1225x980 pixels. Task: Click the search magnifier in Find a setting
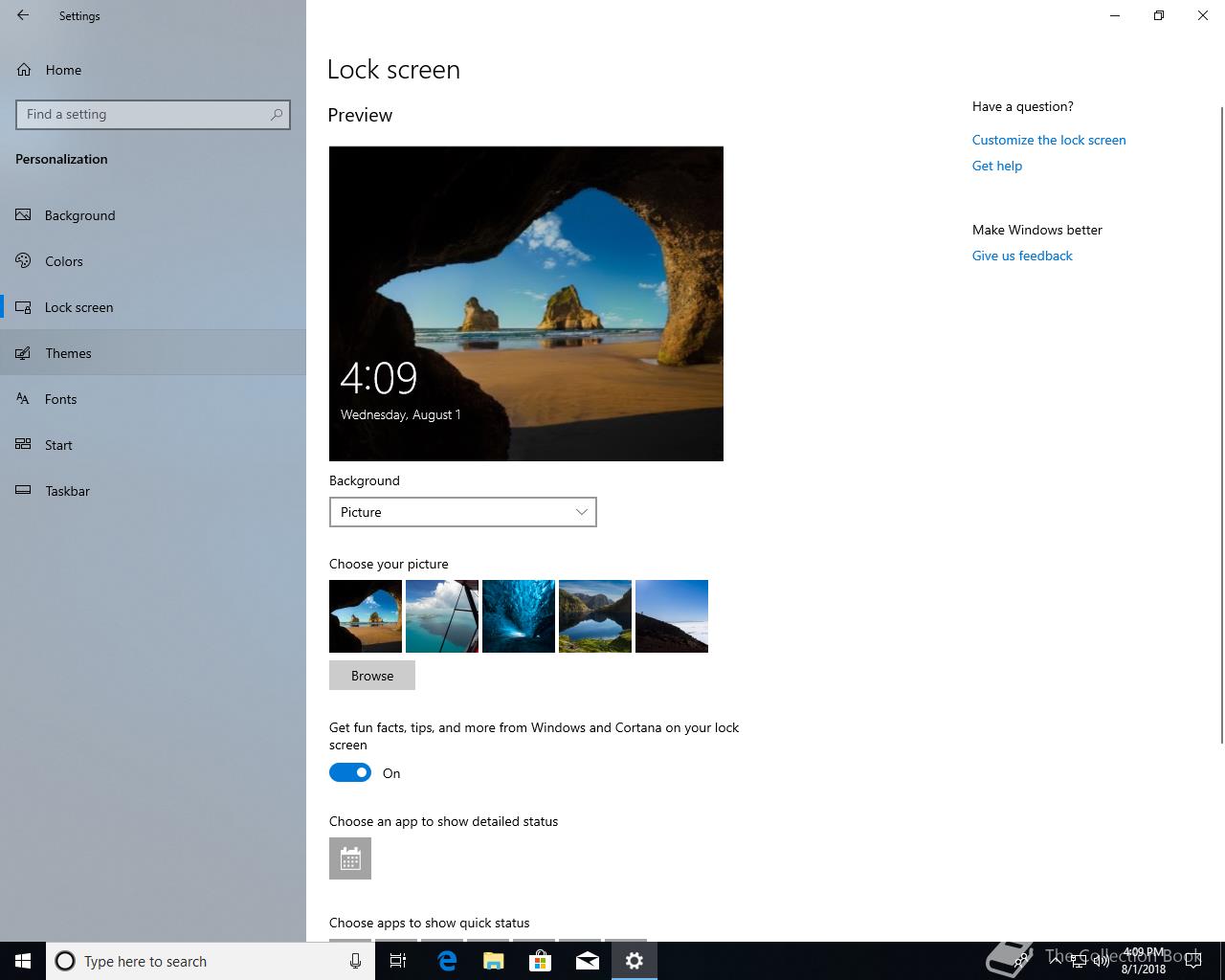click(x=277, y=114)
